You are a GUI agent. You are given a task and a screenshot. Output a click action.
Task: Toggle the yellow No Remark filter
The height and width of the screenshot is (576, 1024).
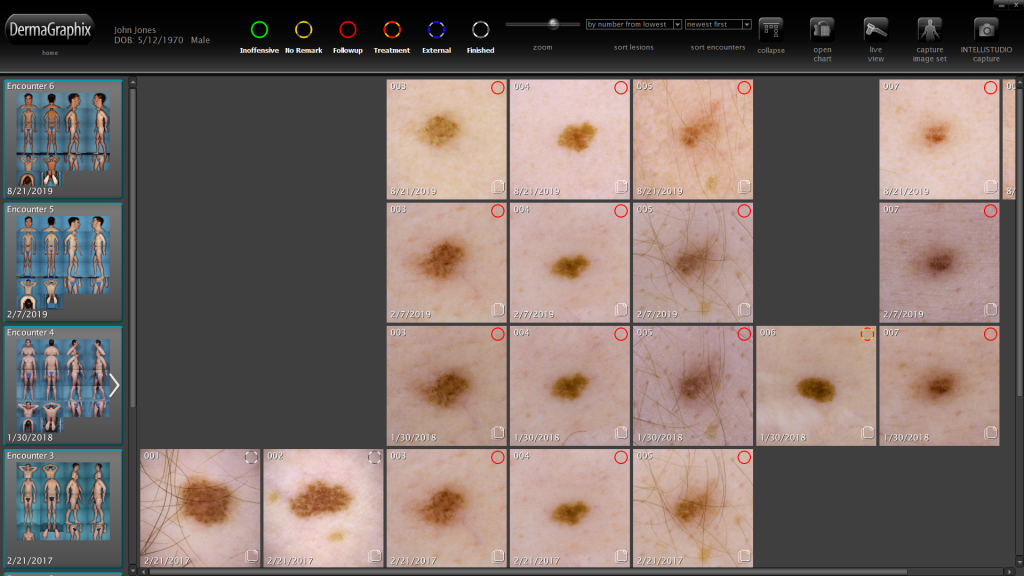point(303,30)
